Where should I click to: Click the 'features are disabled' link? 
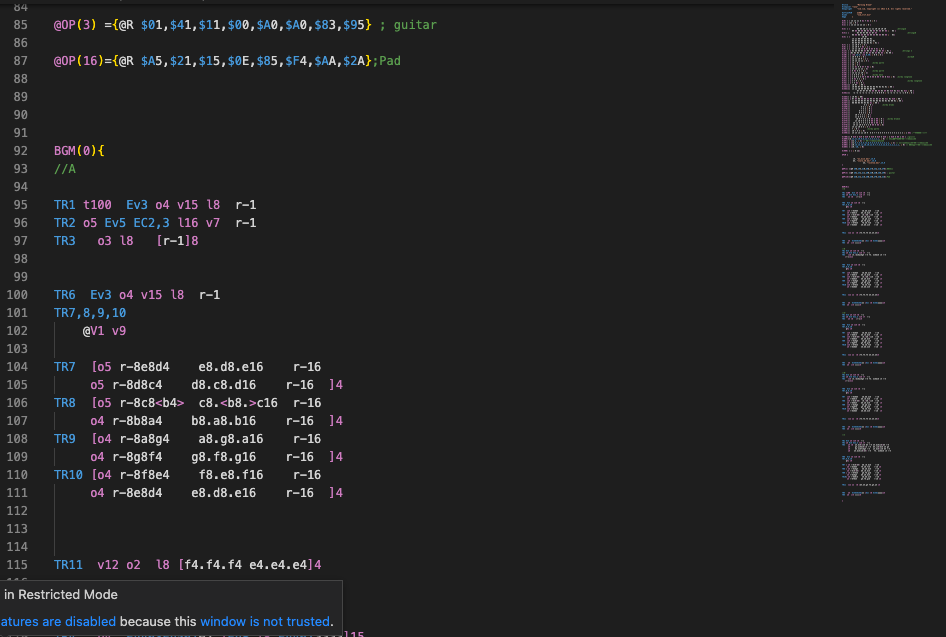point(57,621)
